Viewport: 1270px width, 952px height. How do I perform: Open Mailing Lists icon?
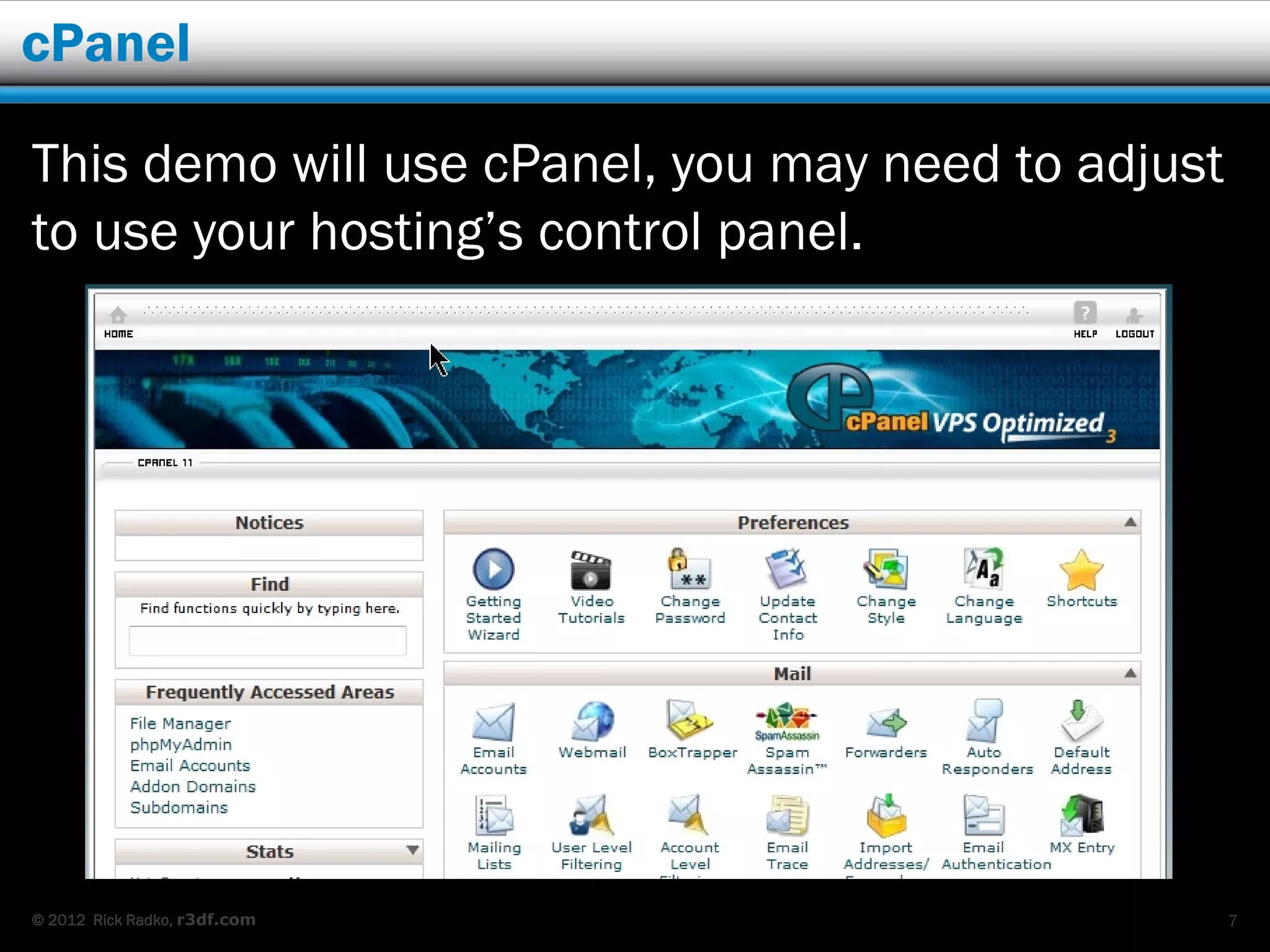click(x=494, y=815)
